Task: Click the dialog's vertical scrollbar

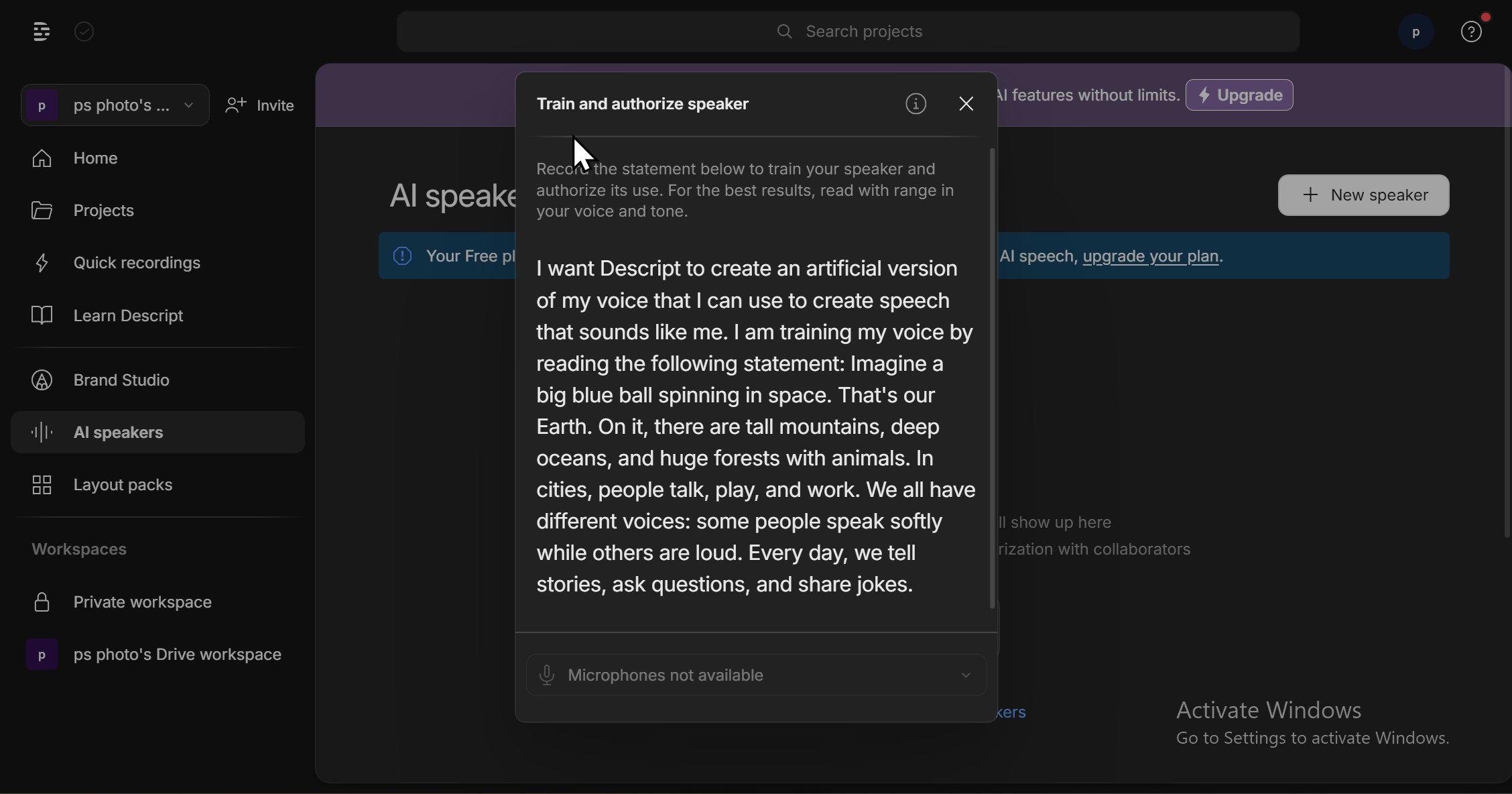Action: [x=993, y=379]
